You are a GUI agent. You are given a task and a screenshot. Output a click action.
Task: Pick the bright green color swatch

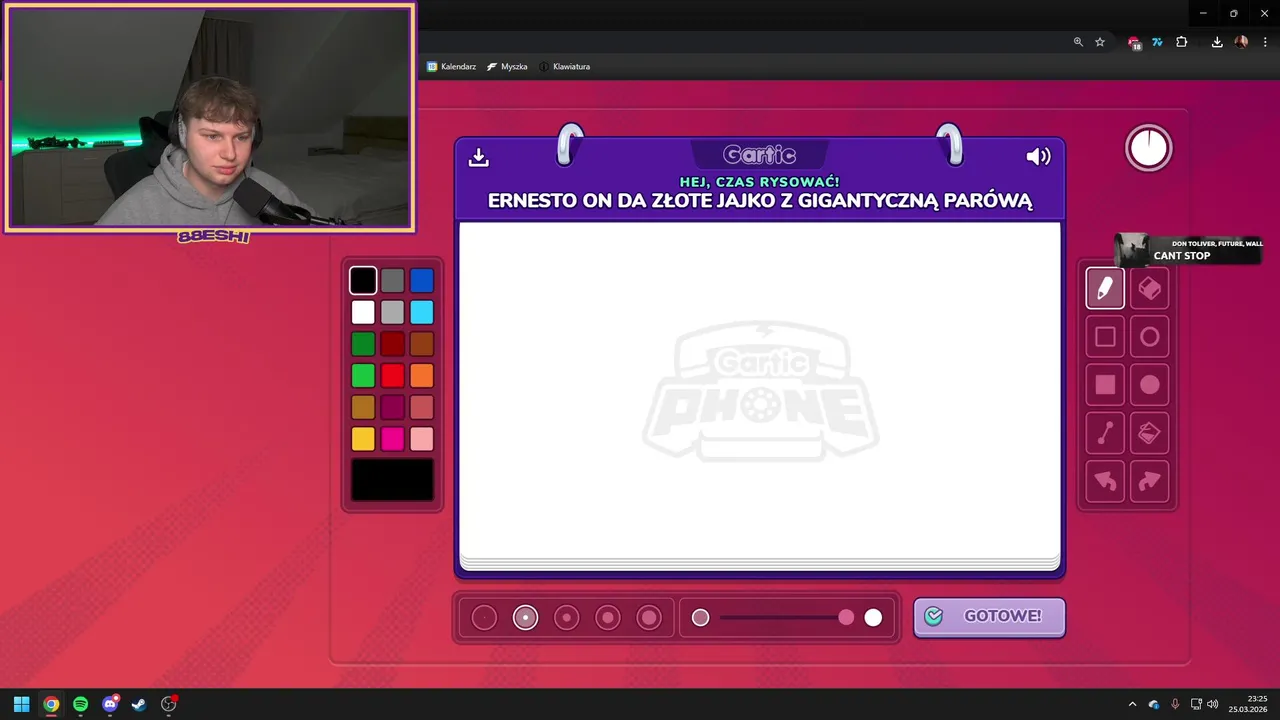point(363,376)
